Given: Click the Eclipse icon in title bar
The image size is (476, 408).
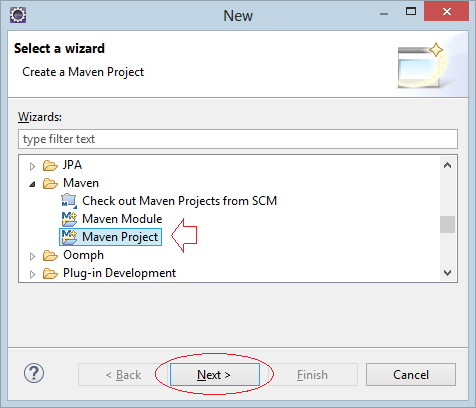Looking at the screenshot, I should click(x=18, y=15).
